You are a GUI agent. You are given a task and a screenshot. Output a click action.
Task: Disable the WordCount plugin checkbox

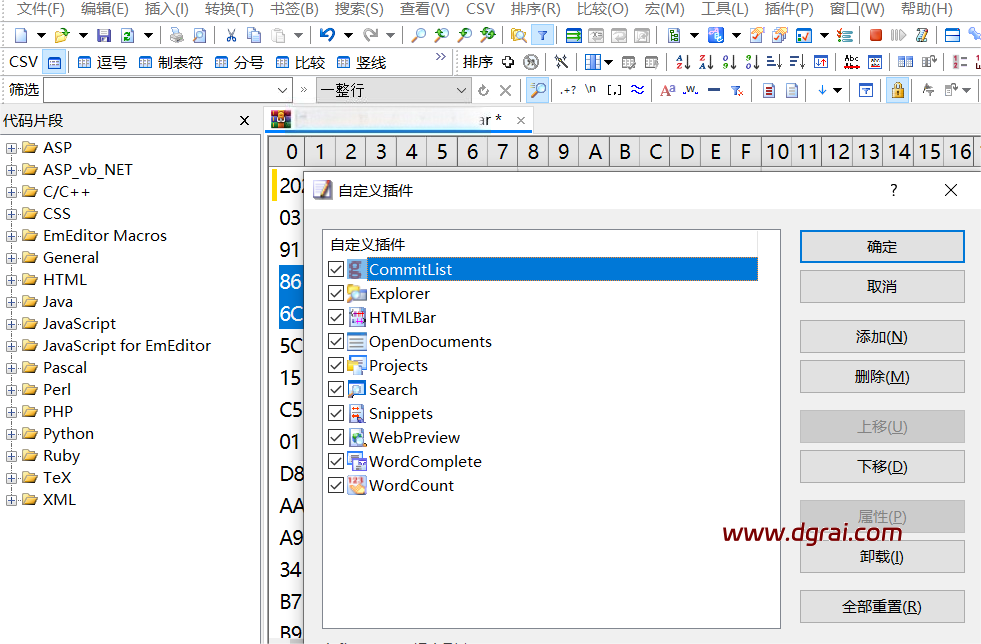coord(336,485)
